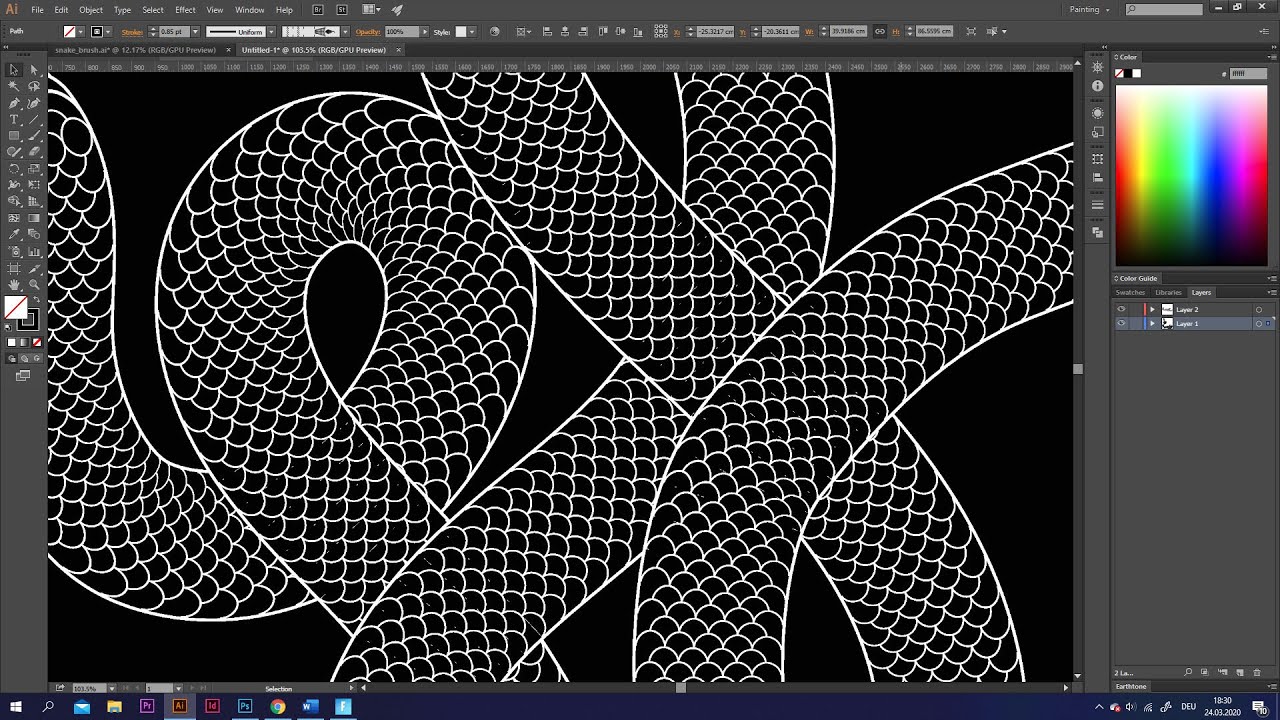The image size is (1280, 720).
Task: Open the Adobe Stock (St) button
Action: click(x=342, y=9)
